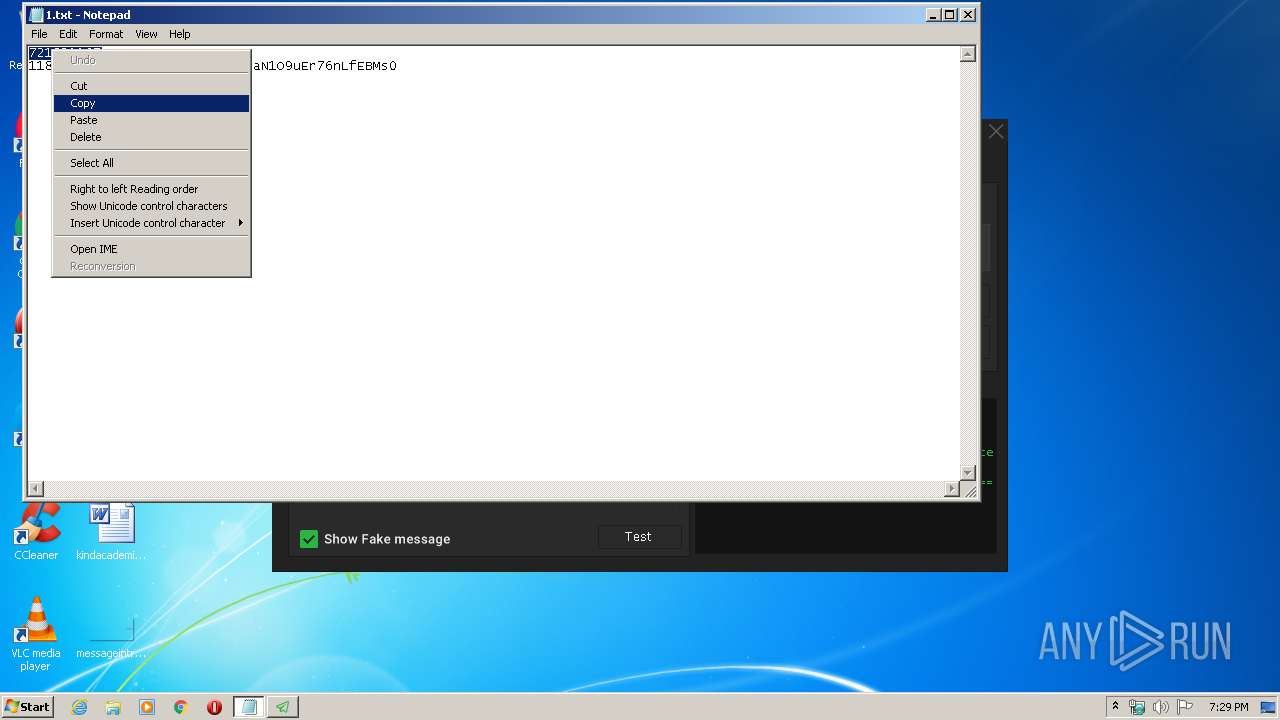Image resolution: width=1280 pixels, height=720 pixels.
Task: Toggle Right to left Reading order
Action: 151,189
